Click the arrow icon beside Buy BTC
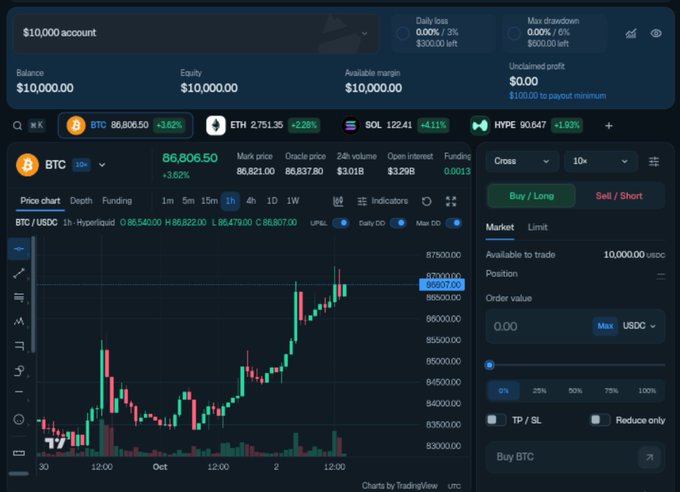This screenshot has width=680, height=492. [x=649, y=457]
